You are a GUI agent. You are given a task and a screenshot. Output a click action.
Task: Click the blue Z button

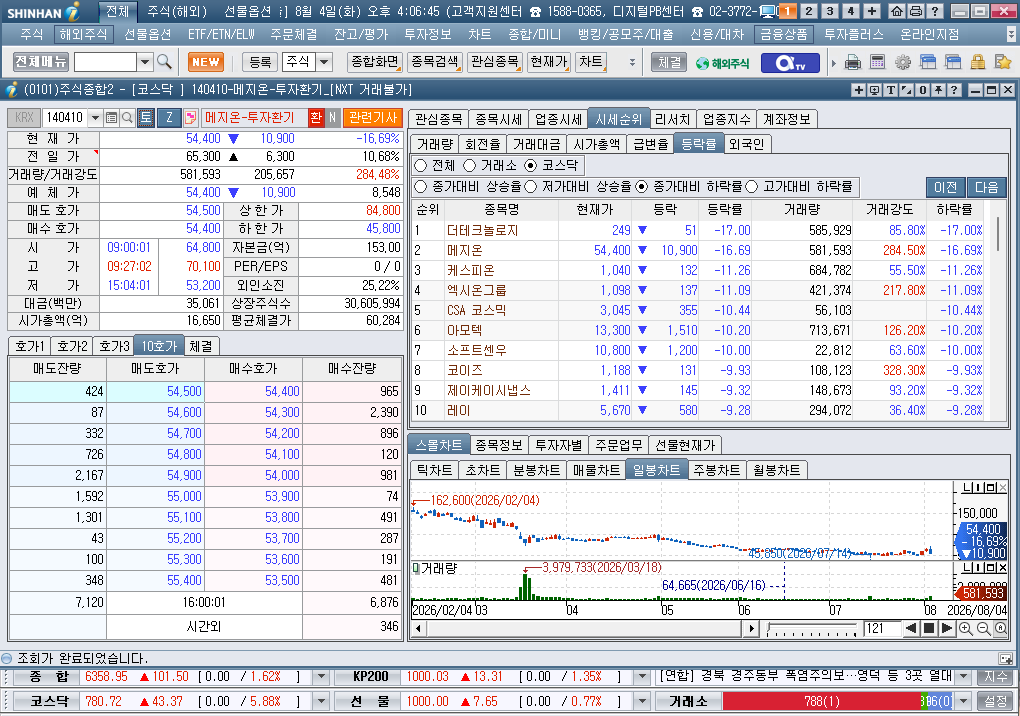click(169, 117)
